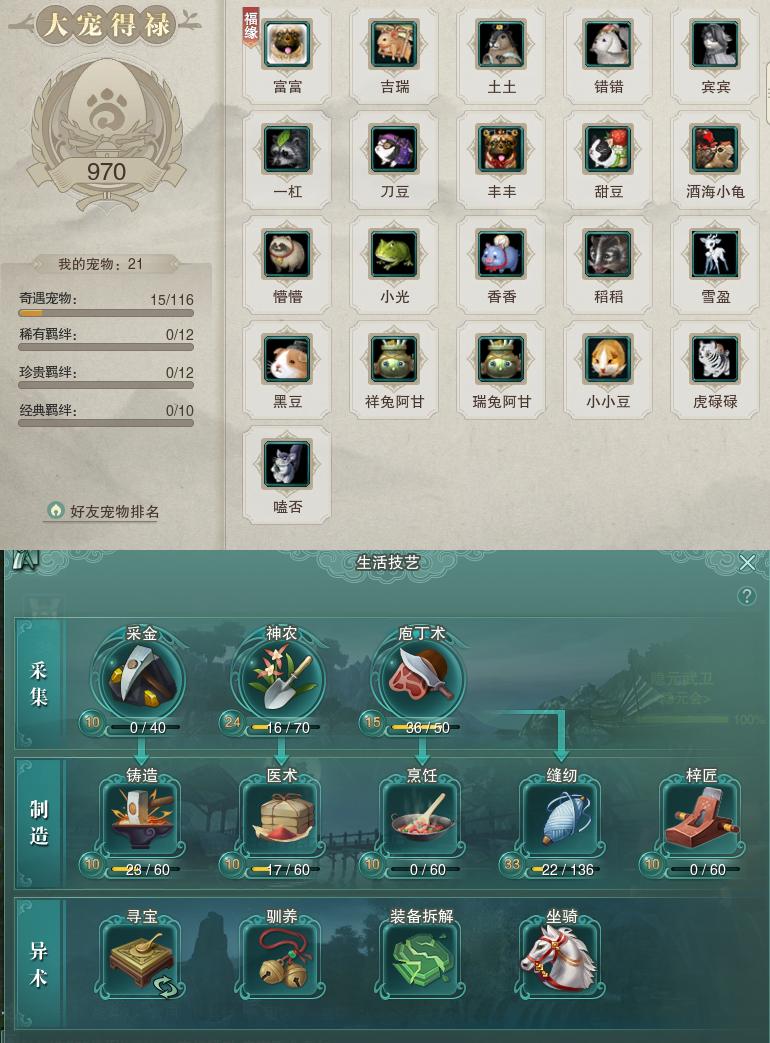Viewport: 770px width, 1043px height.
Task: Open the 坐骑 mount skill icon
Action: click(x=562, y=959)
